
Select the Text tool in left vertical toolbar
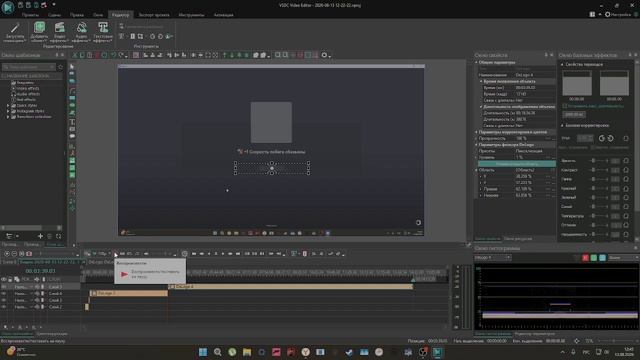pyautogui.click(x=72, y=122)
